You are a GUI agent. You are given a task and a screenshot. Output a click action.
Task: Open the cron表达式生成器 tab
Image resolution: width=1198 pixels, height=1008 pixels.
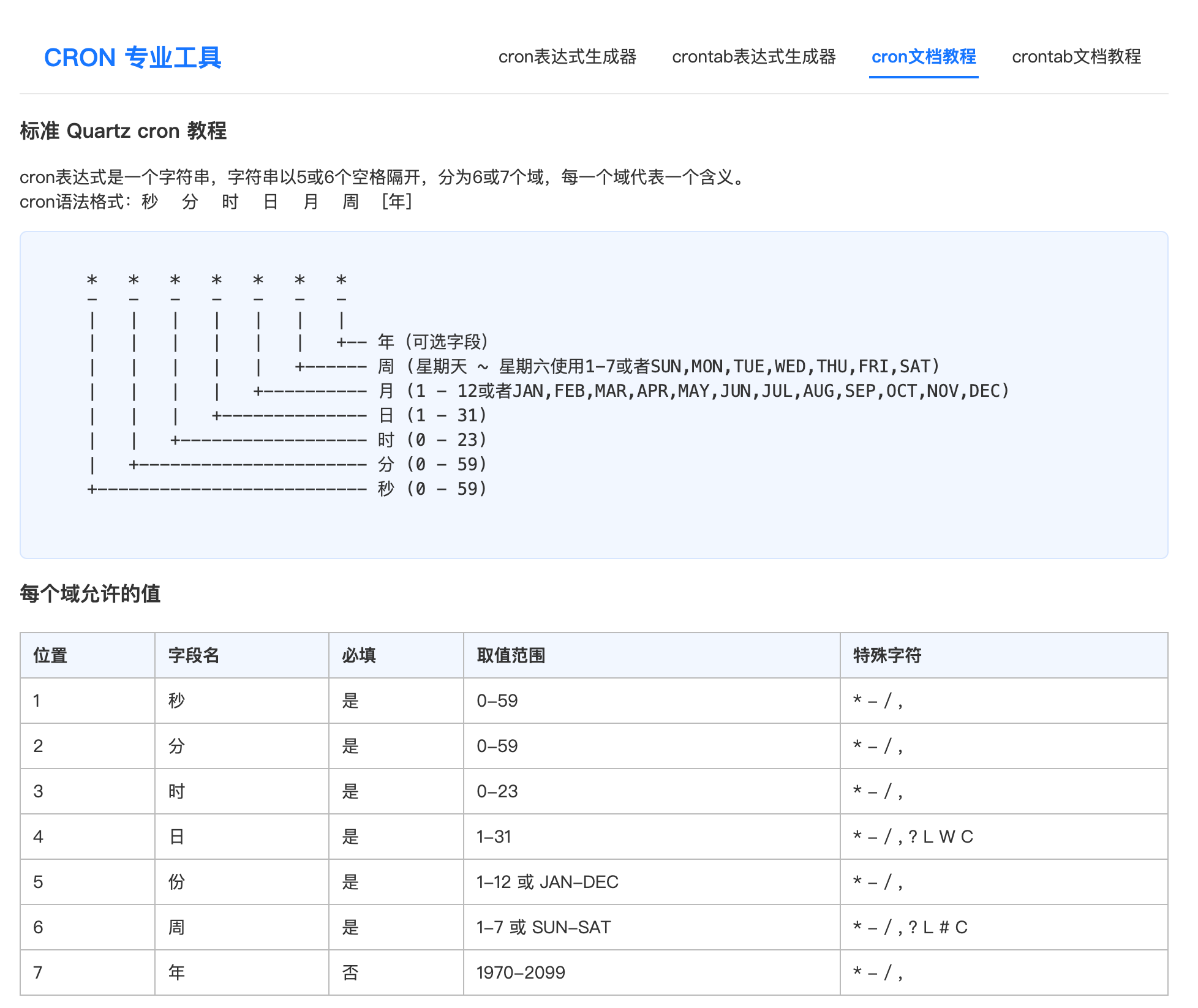(x=567, y=57)
